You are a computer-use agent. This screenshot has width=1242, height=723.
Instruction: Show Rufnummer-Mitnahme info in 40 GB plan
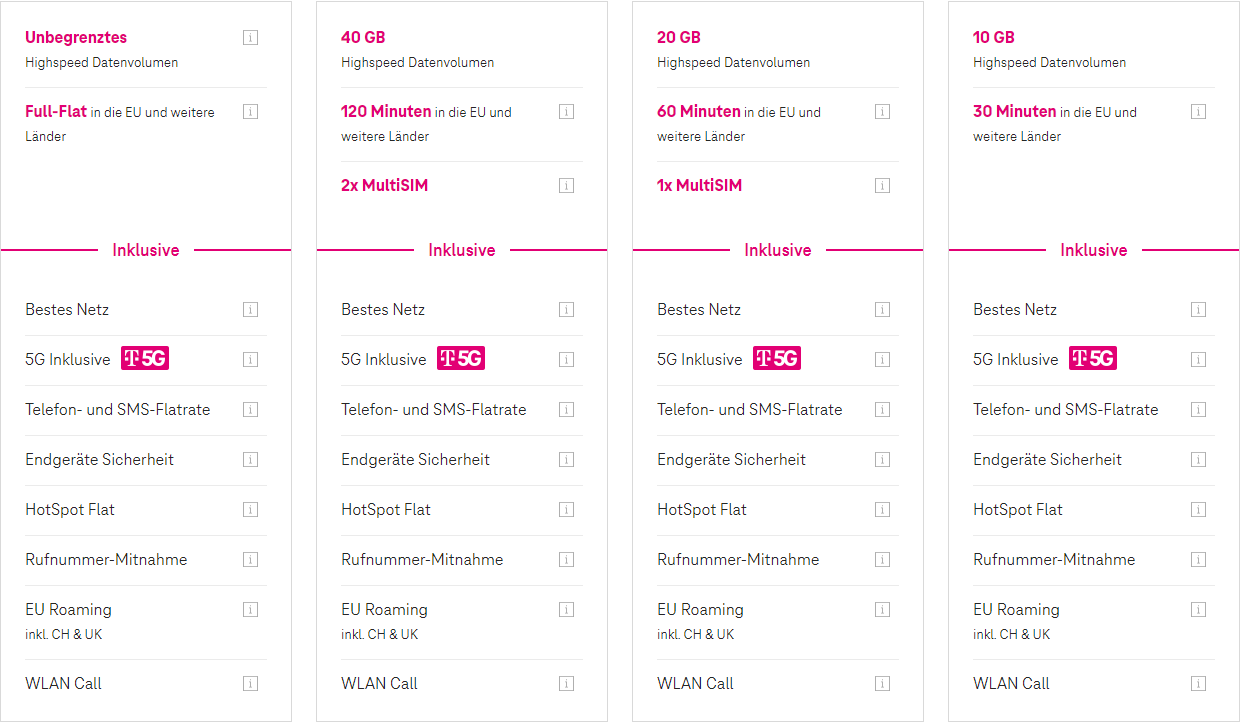point(566,559)
